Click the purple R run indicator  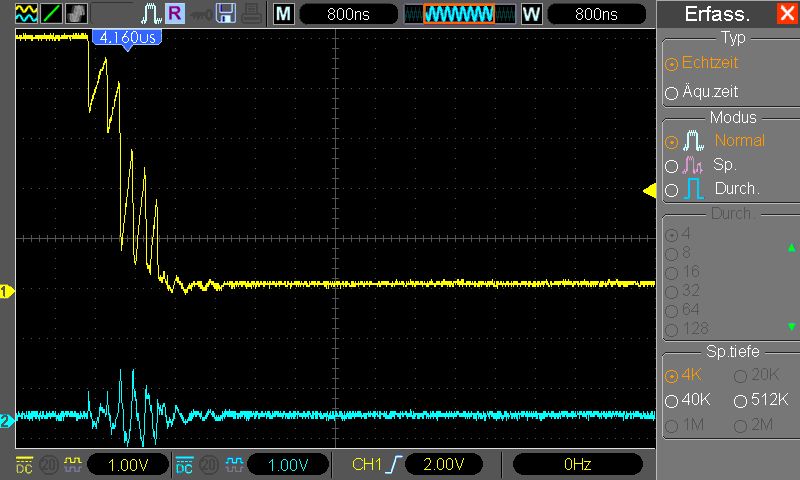[x=175, y=14]
